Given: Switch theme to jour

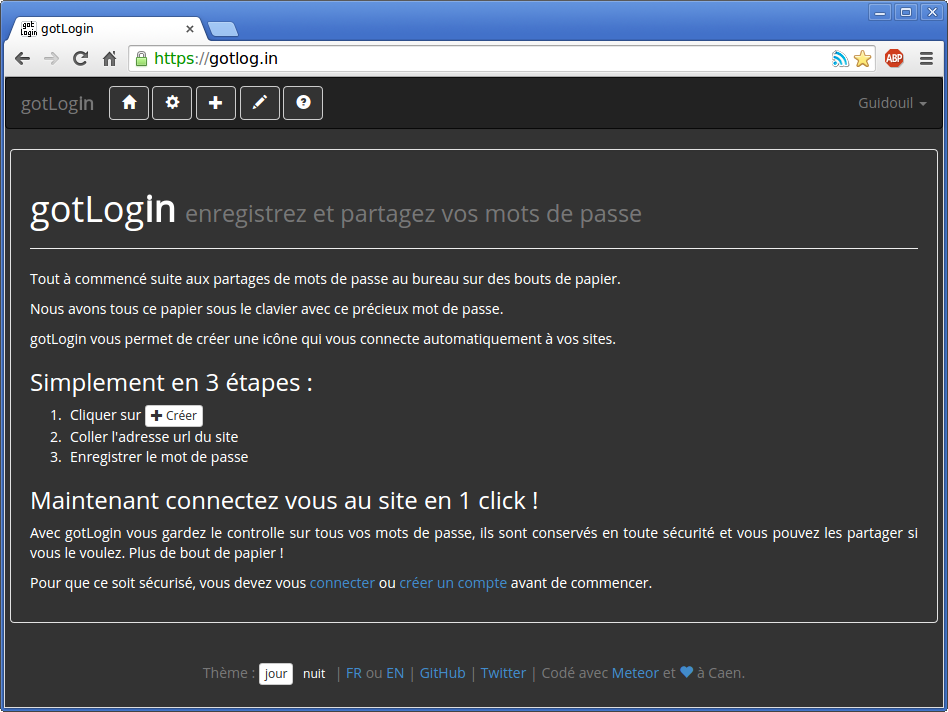Looking at the screenshot, I should pyautogui.click(x=276, y=674).
